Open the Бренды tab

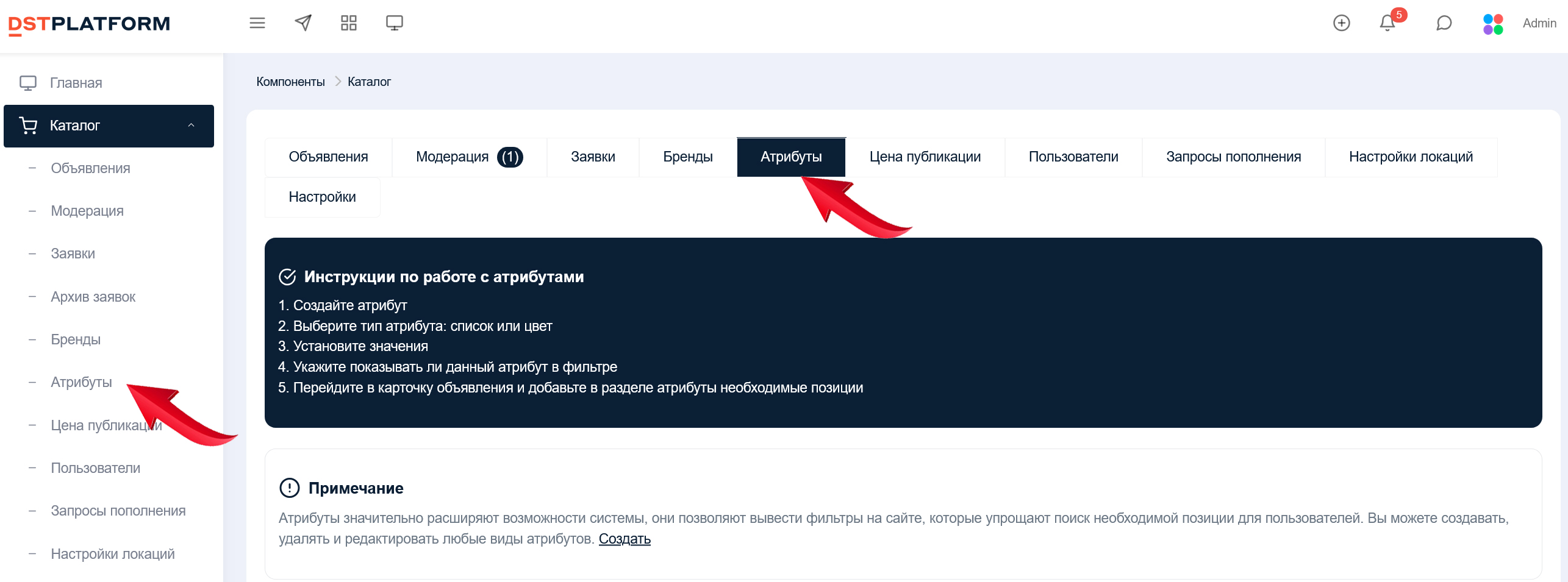[x=687, y=157]
